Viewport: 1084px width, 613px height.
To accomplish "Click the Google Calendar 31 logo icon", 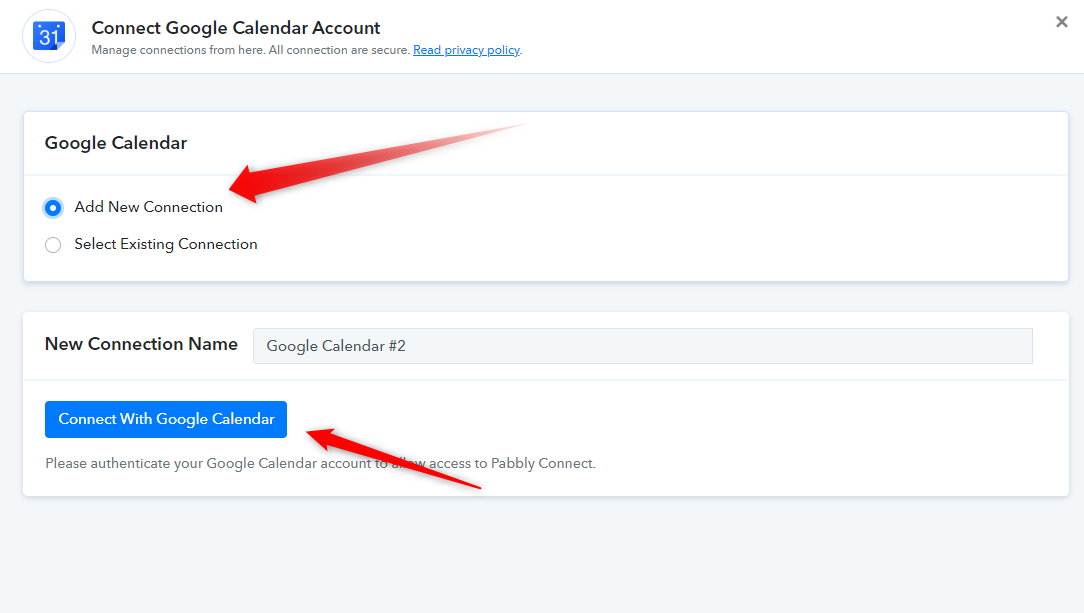I will pos(48,36).
